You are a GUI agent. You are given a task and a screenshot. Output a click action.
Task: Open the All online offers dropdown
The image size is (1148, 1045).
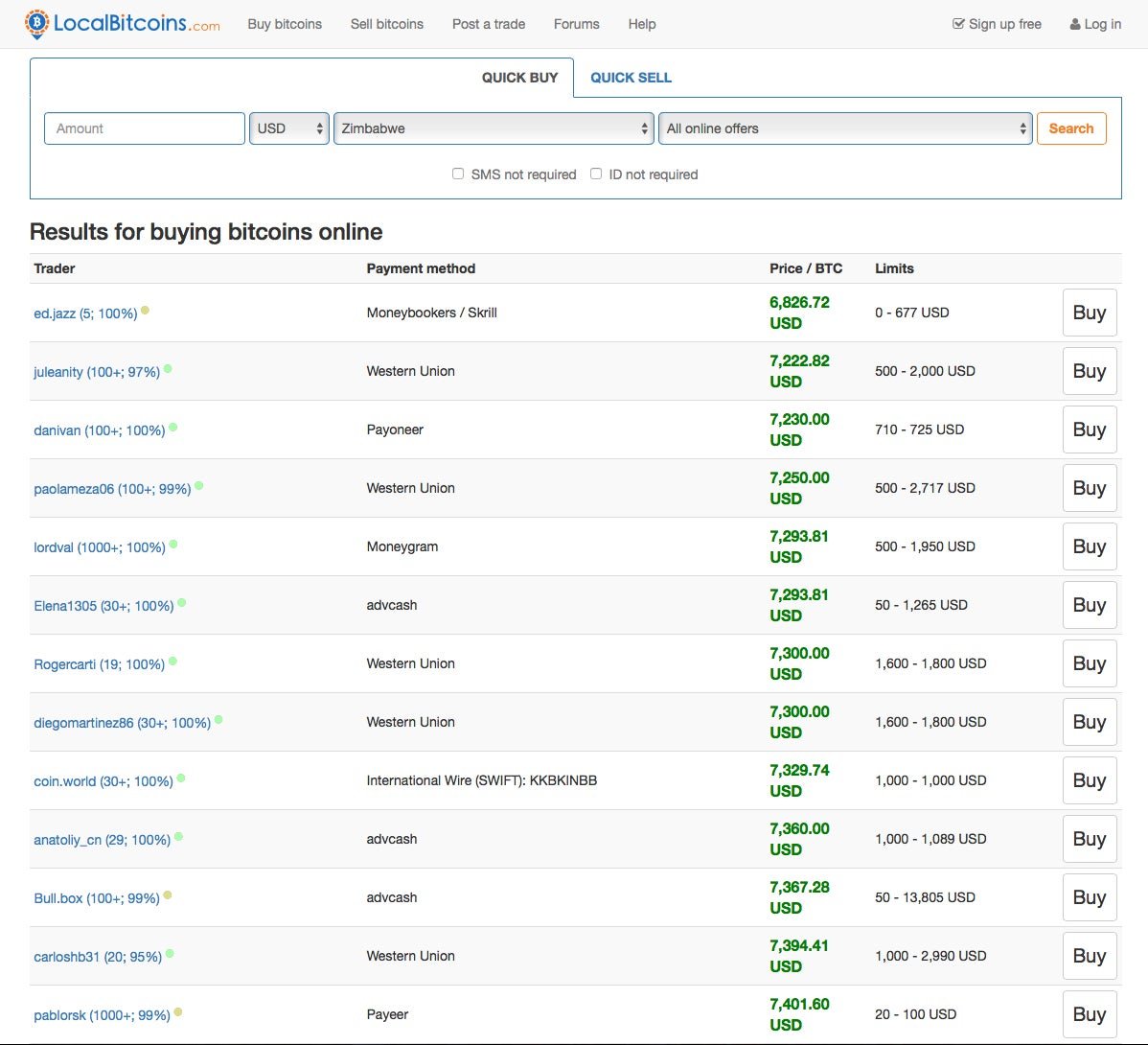[845, 128]
